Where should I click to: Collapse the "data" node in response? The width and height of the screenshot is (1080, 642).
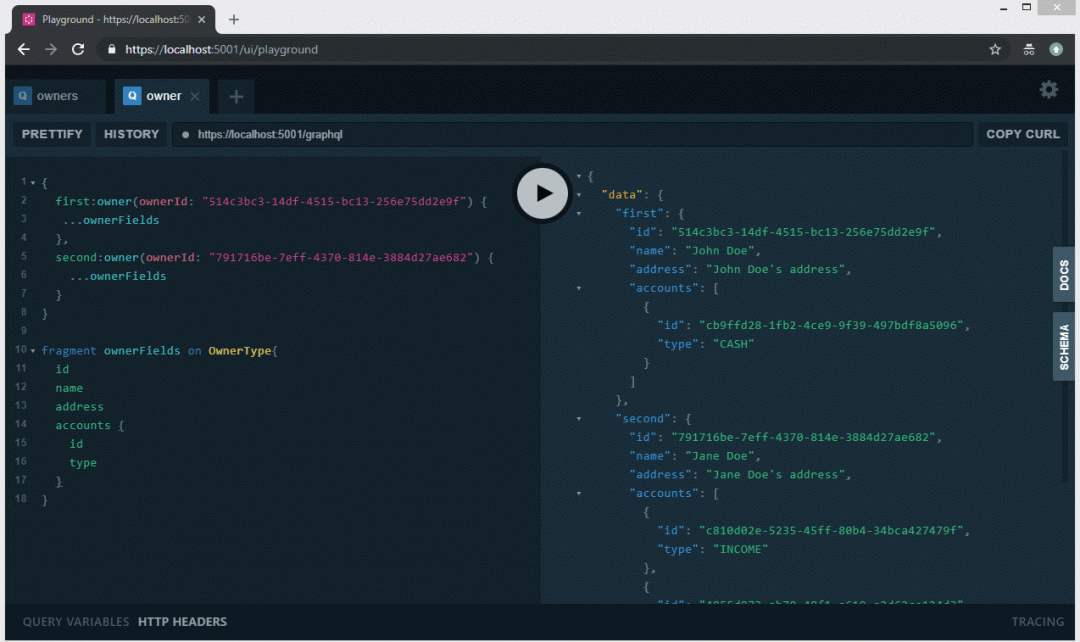point(579,195)
